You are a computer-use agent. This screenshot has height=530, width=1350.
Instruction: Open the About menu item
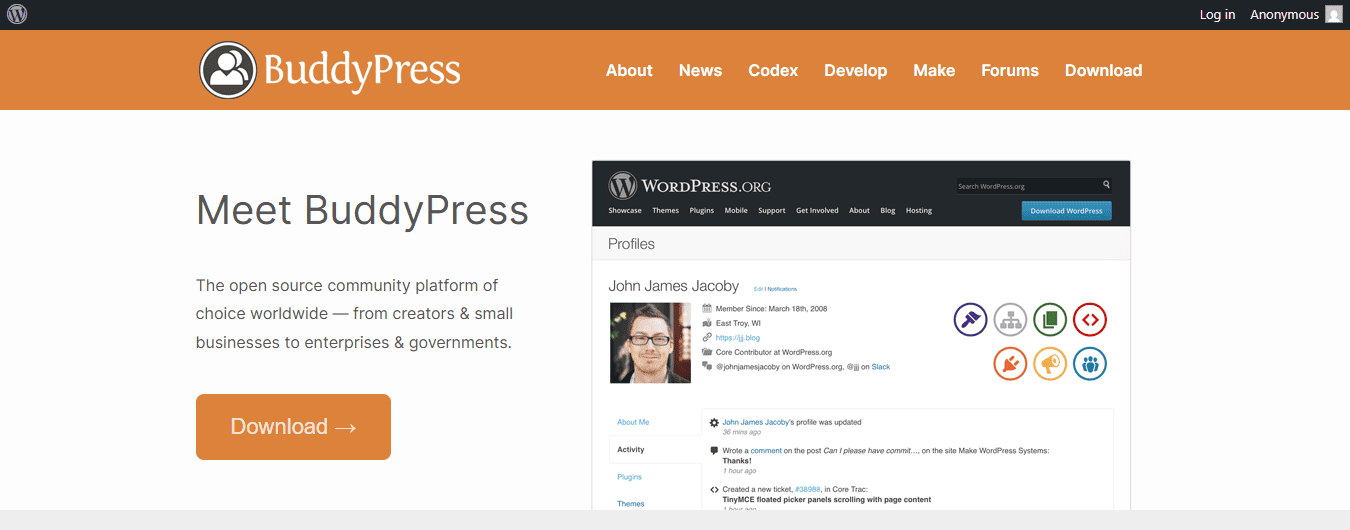tap(629, 70)
